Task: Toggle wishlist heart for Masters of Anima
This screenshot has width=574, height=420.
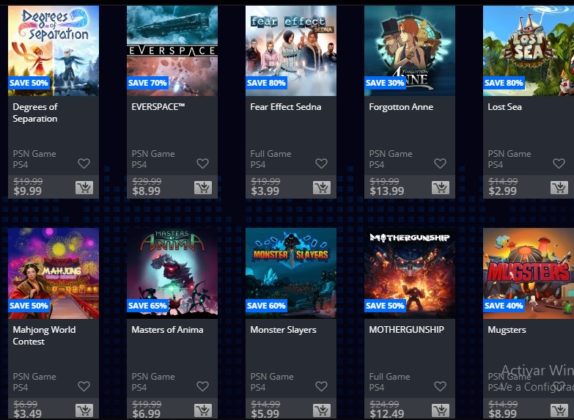Action: (x=202, y=386)
